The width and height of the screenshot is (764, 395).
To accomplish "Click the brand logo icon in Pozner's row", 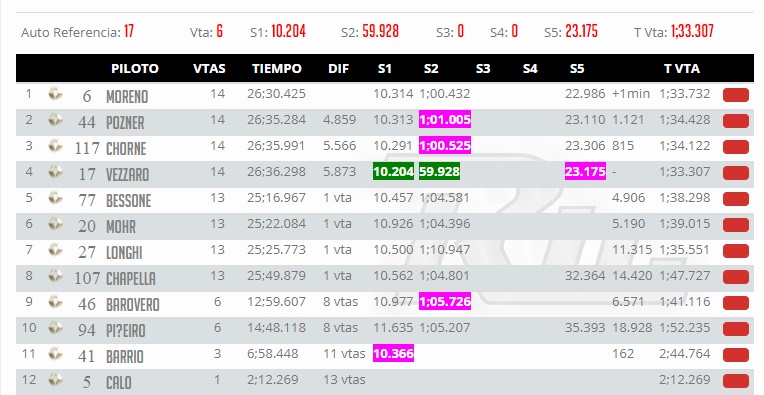I will click(x=56, y=119).
